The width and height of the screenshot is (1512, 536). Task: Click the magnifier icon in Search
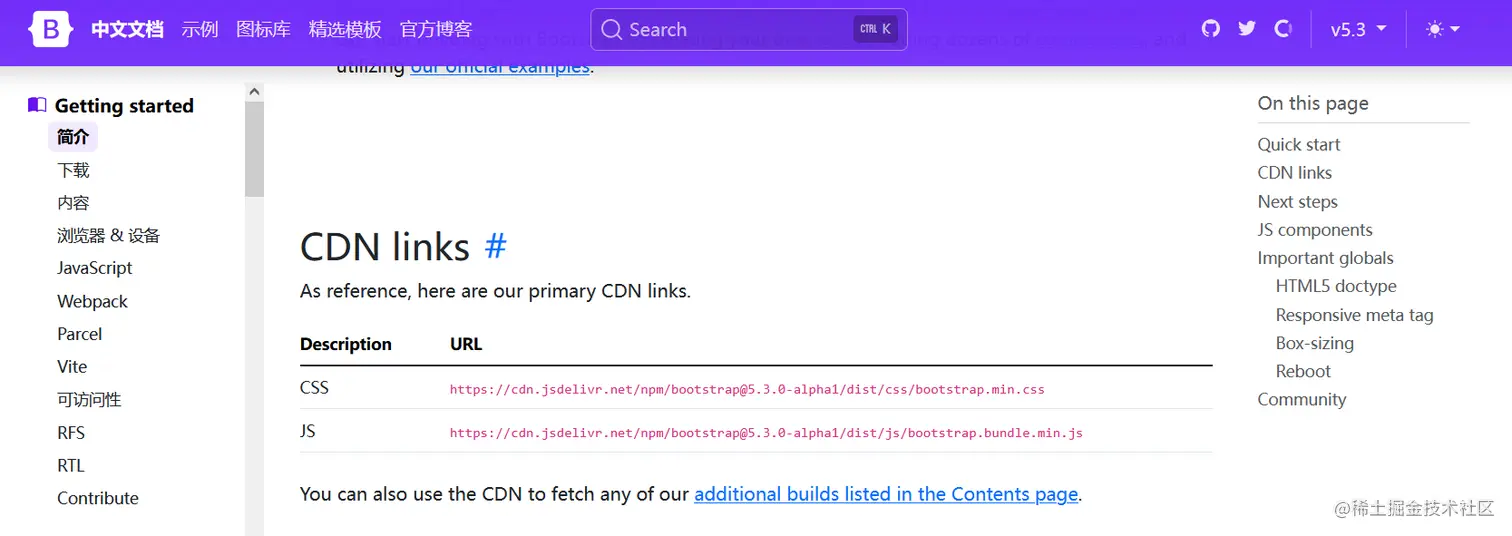click(x=611, y=30)
